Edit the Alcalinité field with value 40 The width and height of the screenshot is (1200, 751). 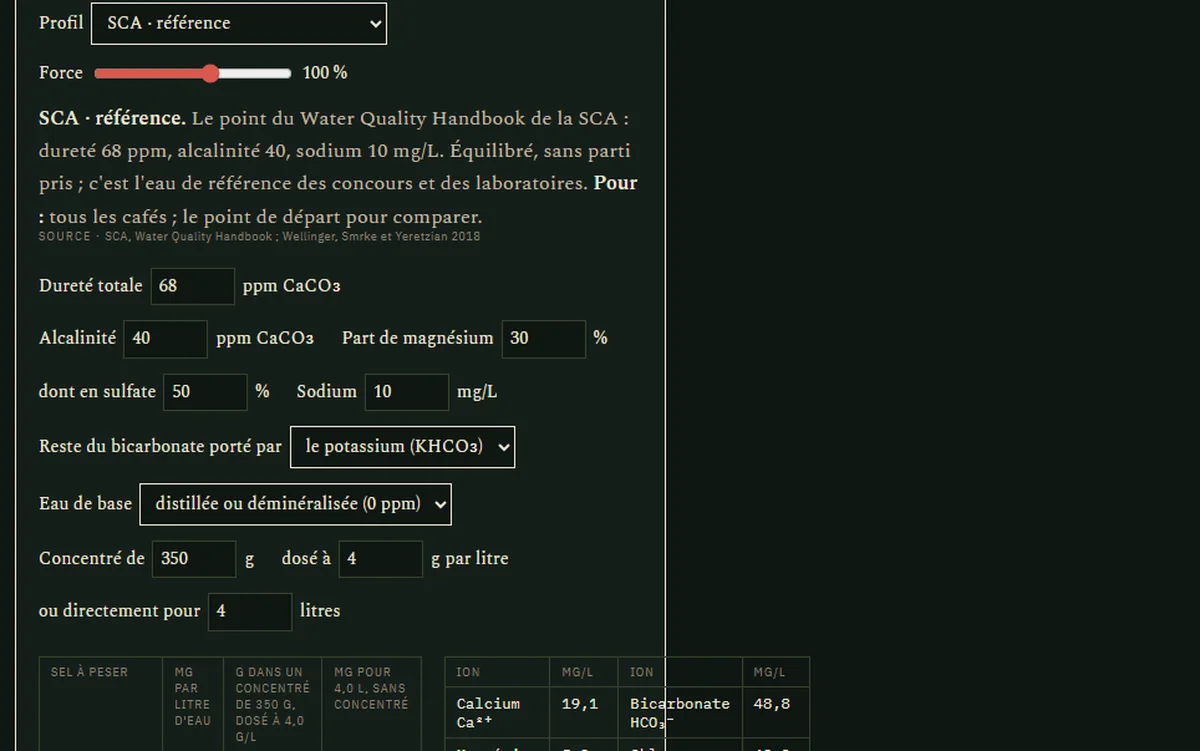coord(166,339)
